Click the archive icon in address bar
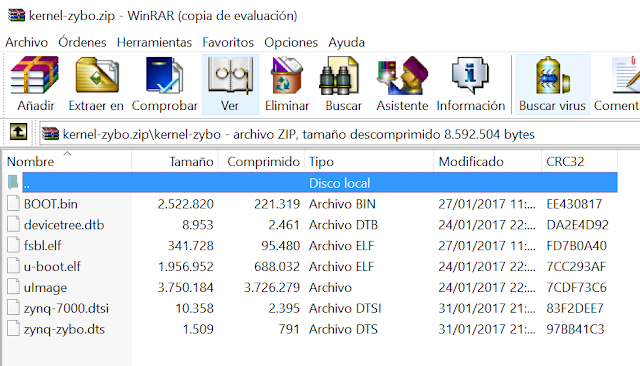 [x=51, y=133]
